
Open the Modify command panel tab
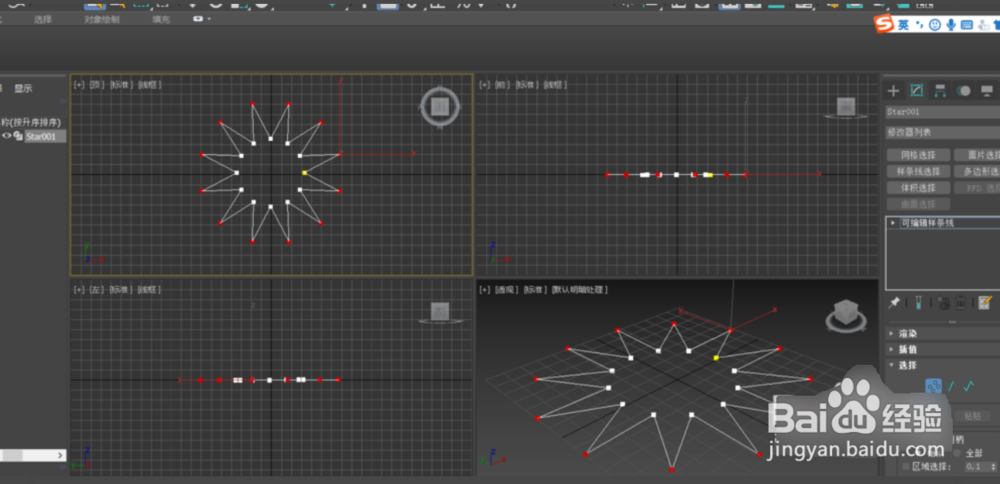tap(916, 91)
